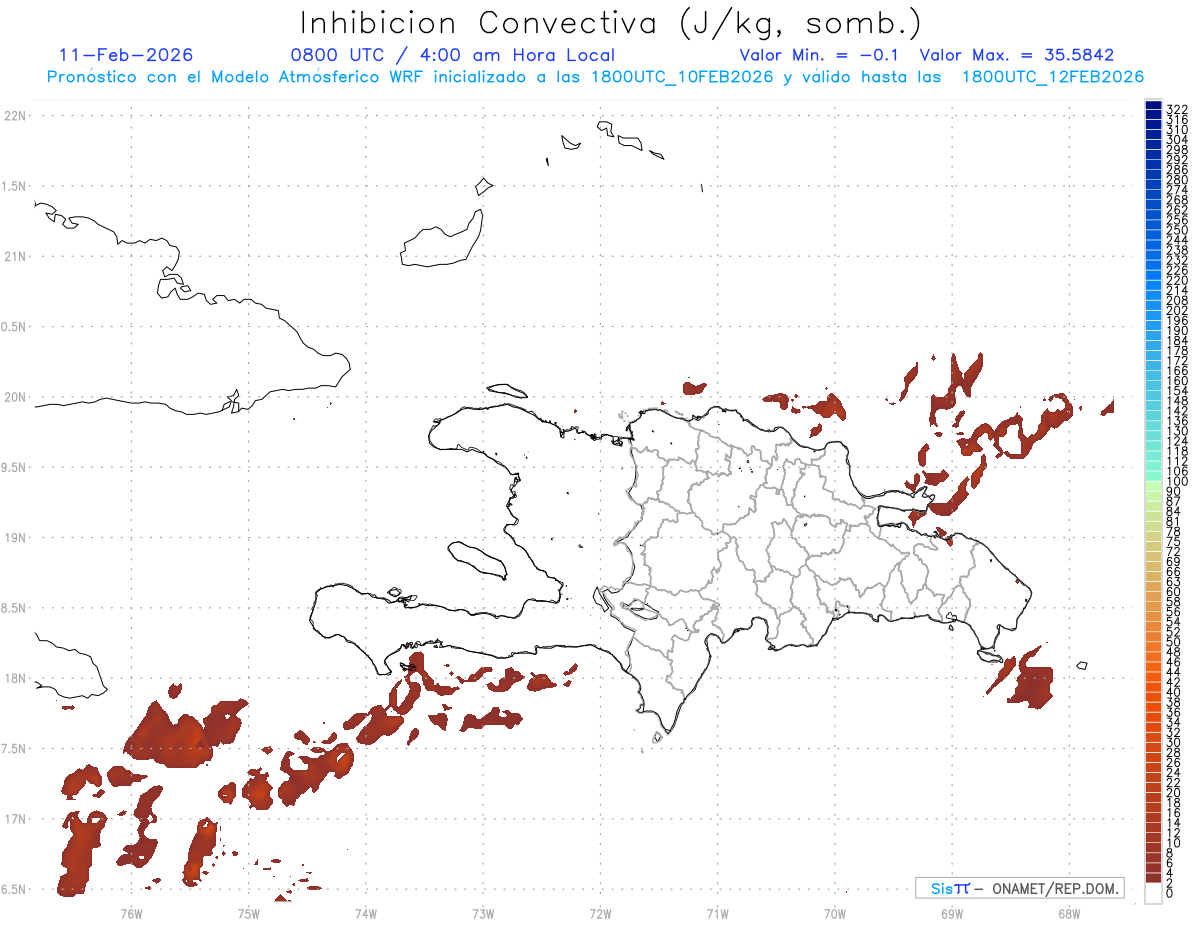Click the 73W longitude label
The width and height of the screenshot is (1200, 927).
click(483, 913)
